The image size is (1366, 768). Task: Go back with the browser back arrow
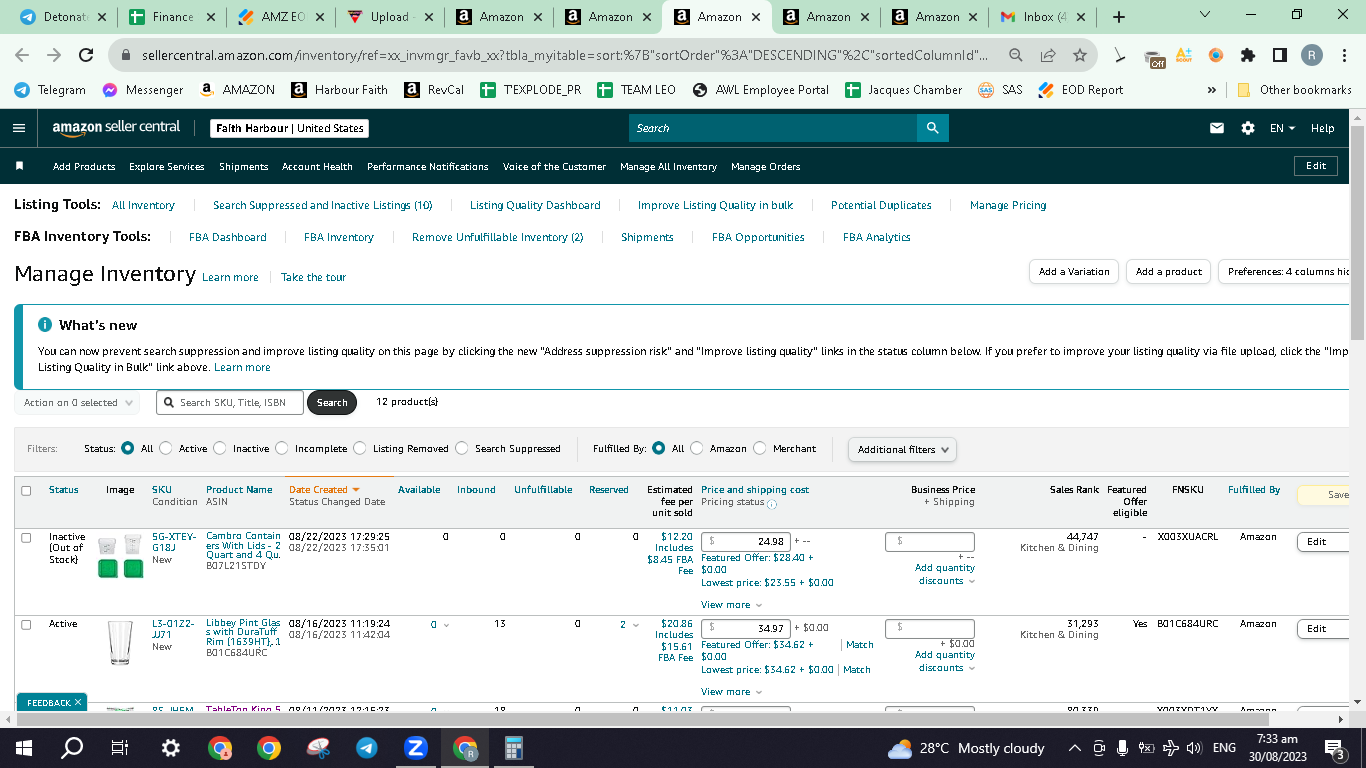(22, 56)
